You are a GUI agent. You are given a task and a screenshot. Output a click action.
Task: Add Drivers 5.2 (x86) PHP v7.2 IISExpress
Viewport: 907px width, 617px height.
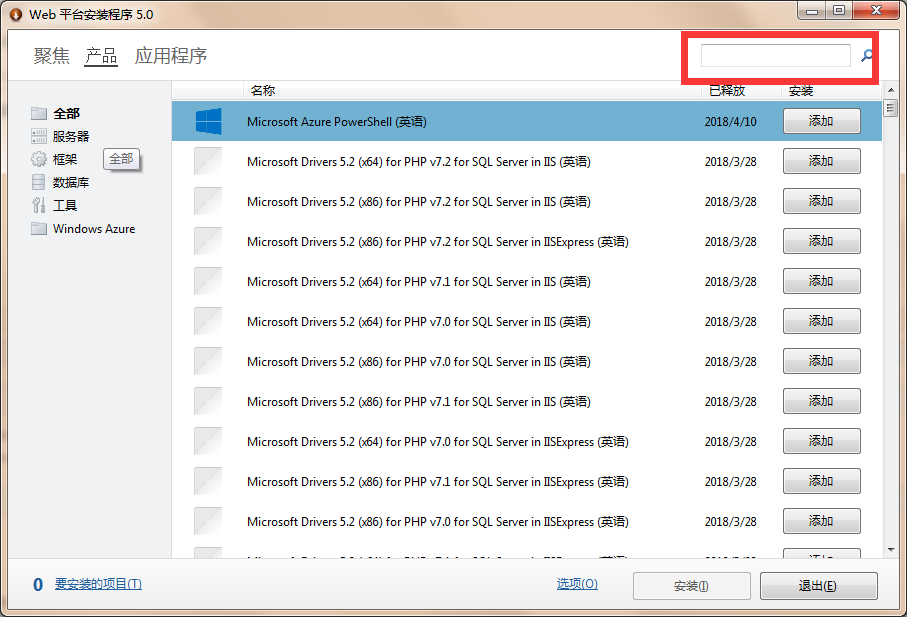[821, 241]
